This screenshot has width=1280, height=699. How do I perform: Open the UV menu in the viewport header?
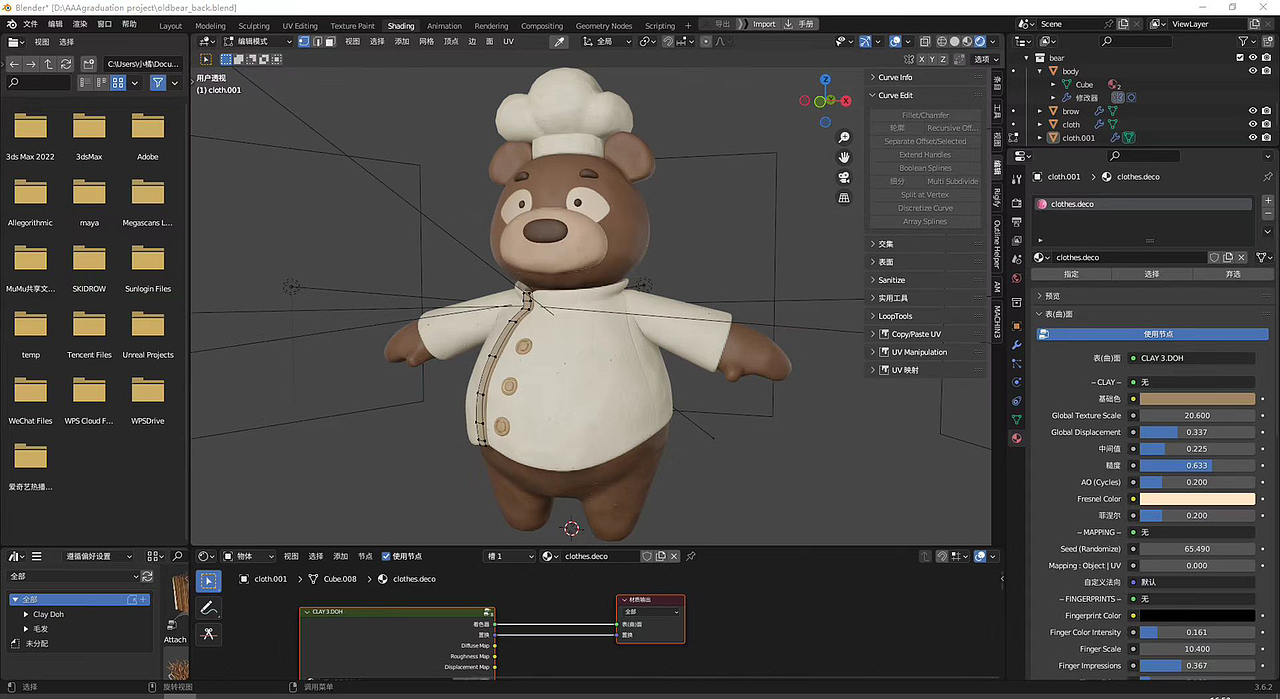pyautogui.click(x=510, y=42)
